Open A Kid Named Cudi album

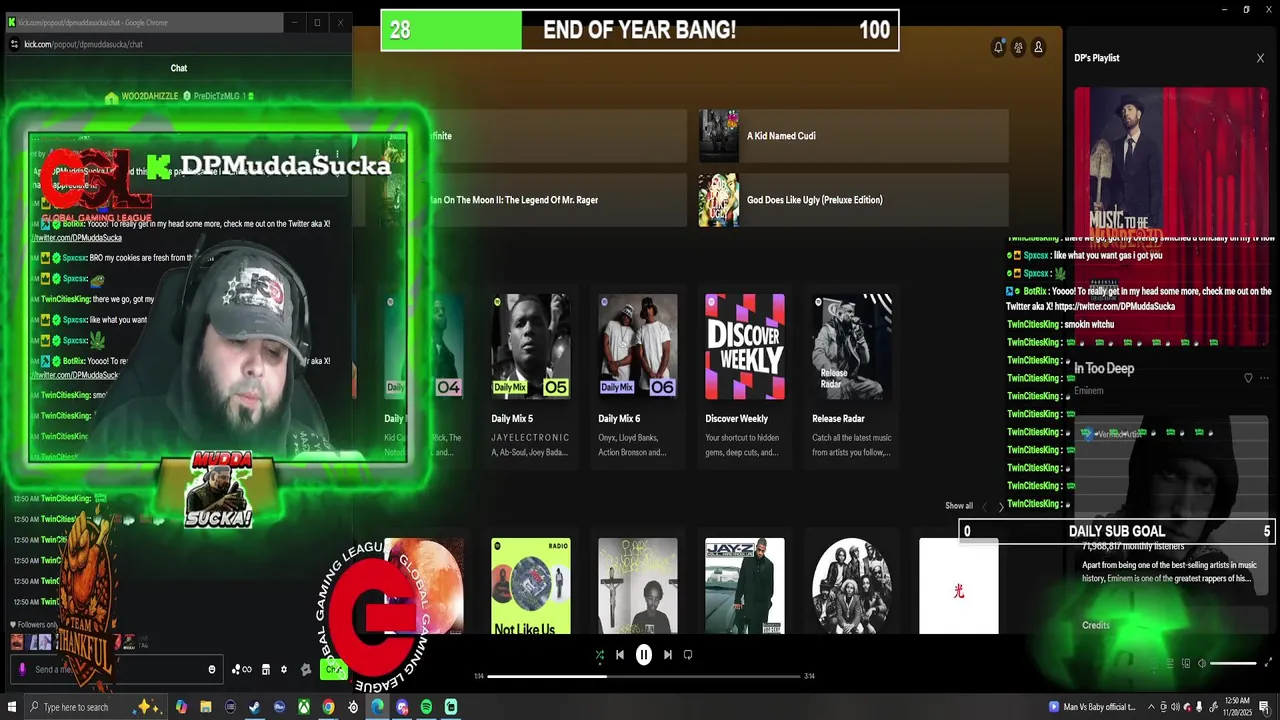coord(853,136)
